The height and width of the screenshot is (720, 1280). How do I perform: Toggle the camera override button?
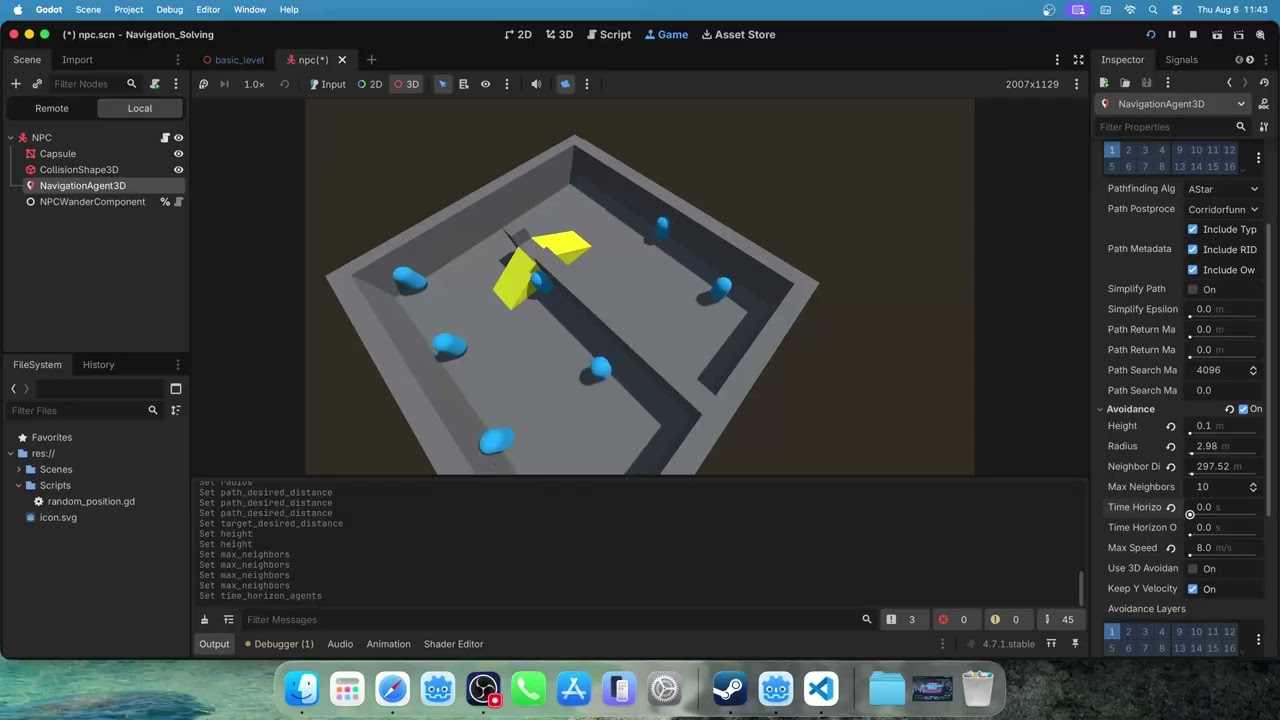tap(565, 84)
